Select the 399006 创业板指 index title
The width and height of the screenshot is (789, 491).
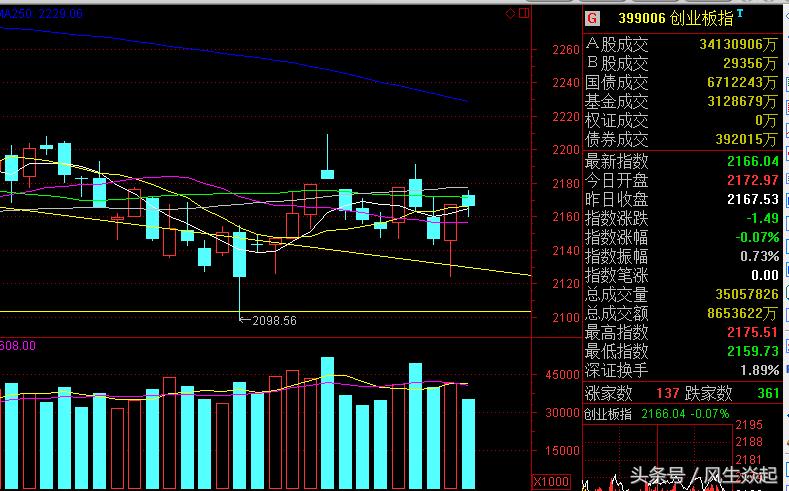[x=675, y=18]
